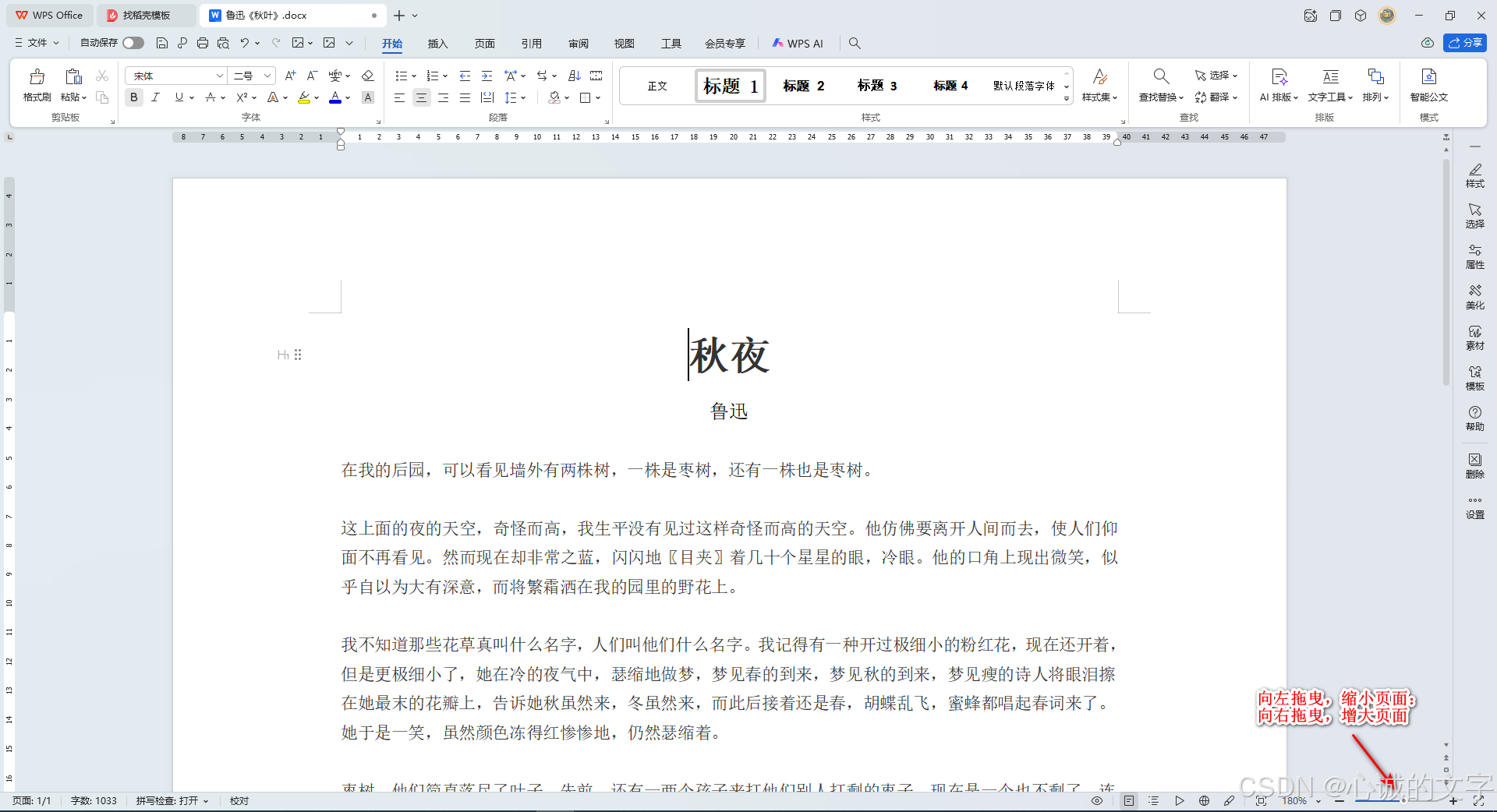Screen dimensions: 1497x812
Task: Decrease font size with A- icon
Action: [x=312, y=76]
